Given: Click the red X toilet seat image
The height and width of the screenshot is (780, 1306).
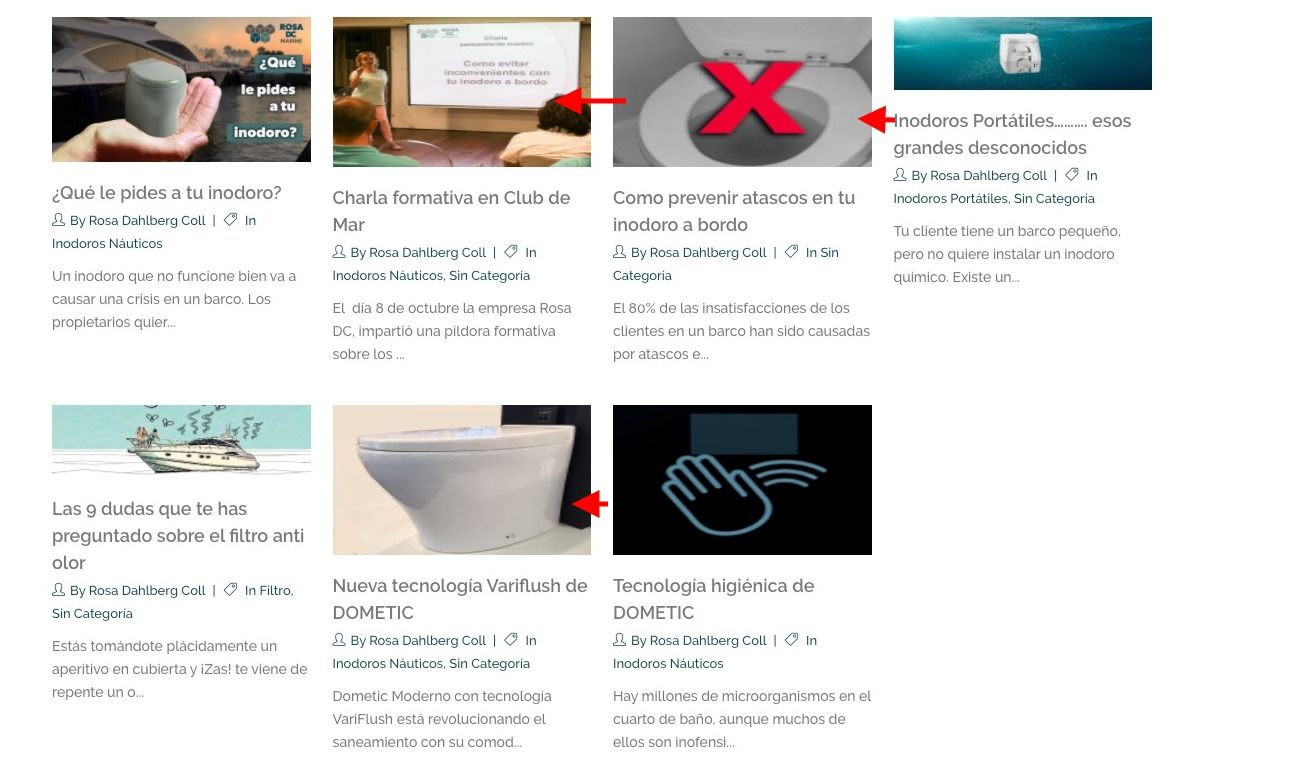Looking at the screenshot, I should pyautogui.click(x=742, y=92).
